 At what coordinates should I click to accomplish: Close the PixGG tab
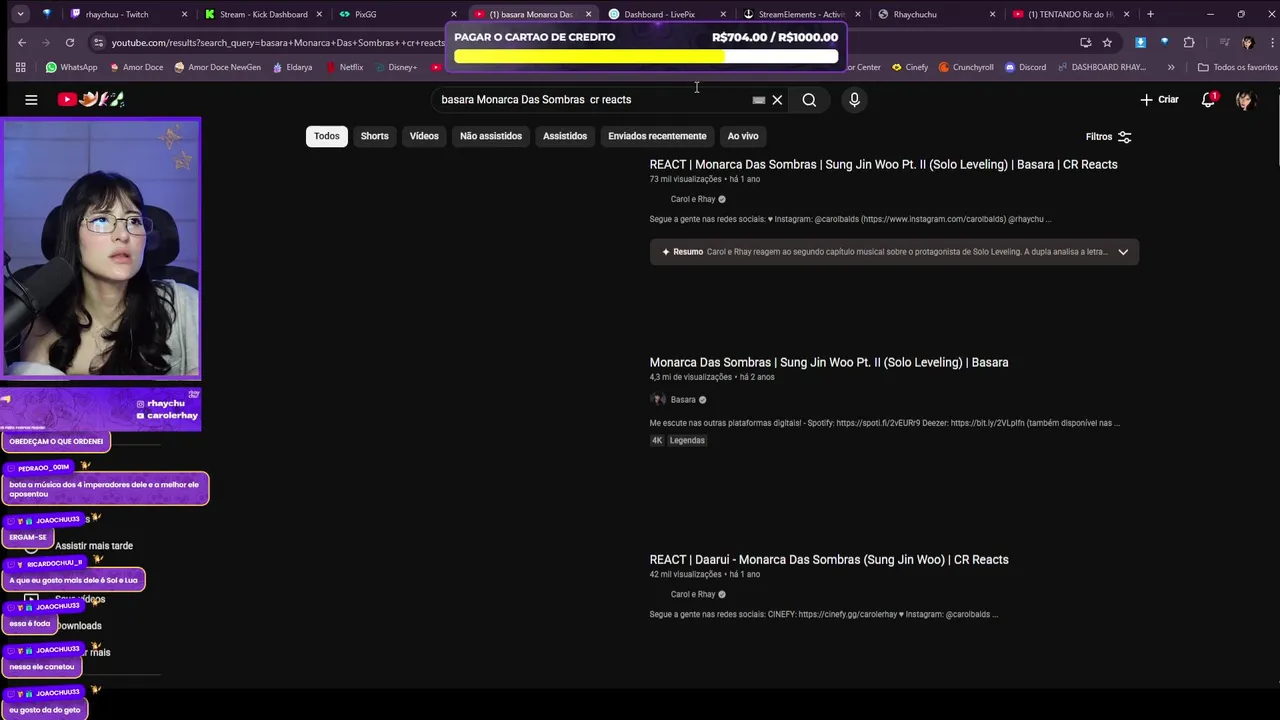pyautogui.click(x=453, y=14)
